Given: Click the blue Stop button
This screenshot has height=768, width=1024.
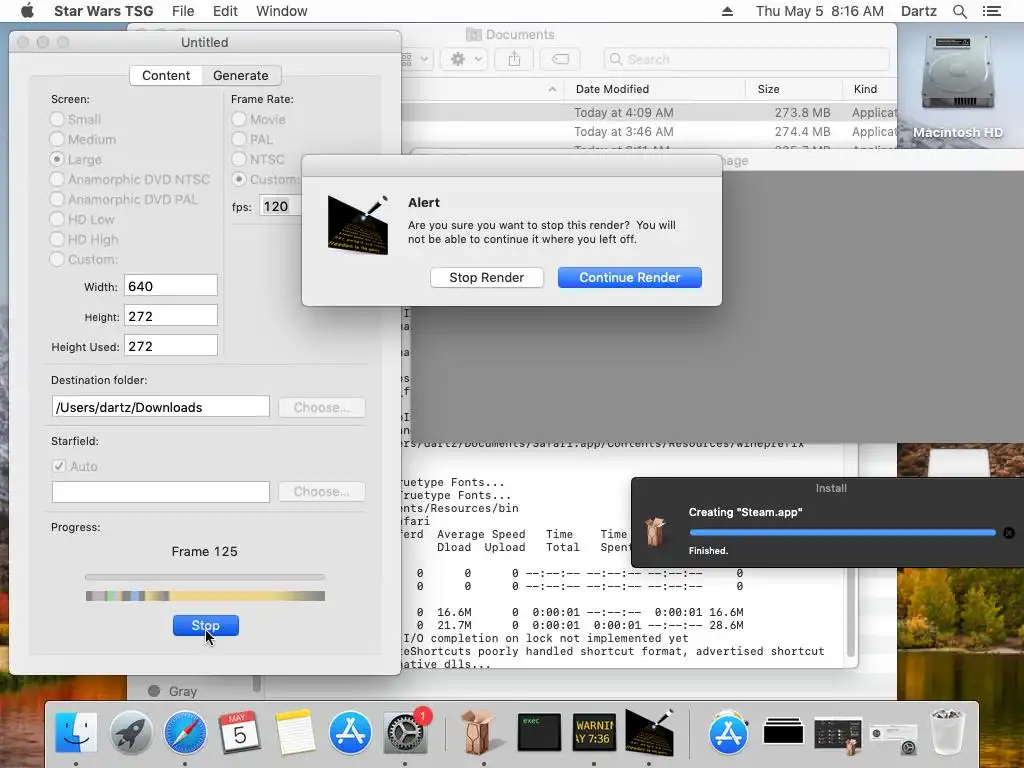Looking at the screenshot, I should tap(206, 626).
